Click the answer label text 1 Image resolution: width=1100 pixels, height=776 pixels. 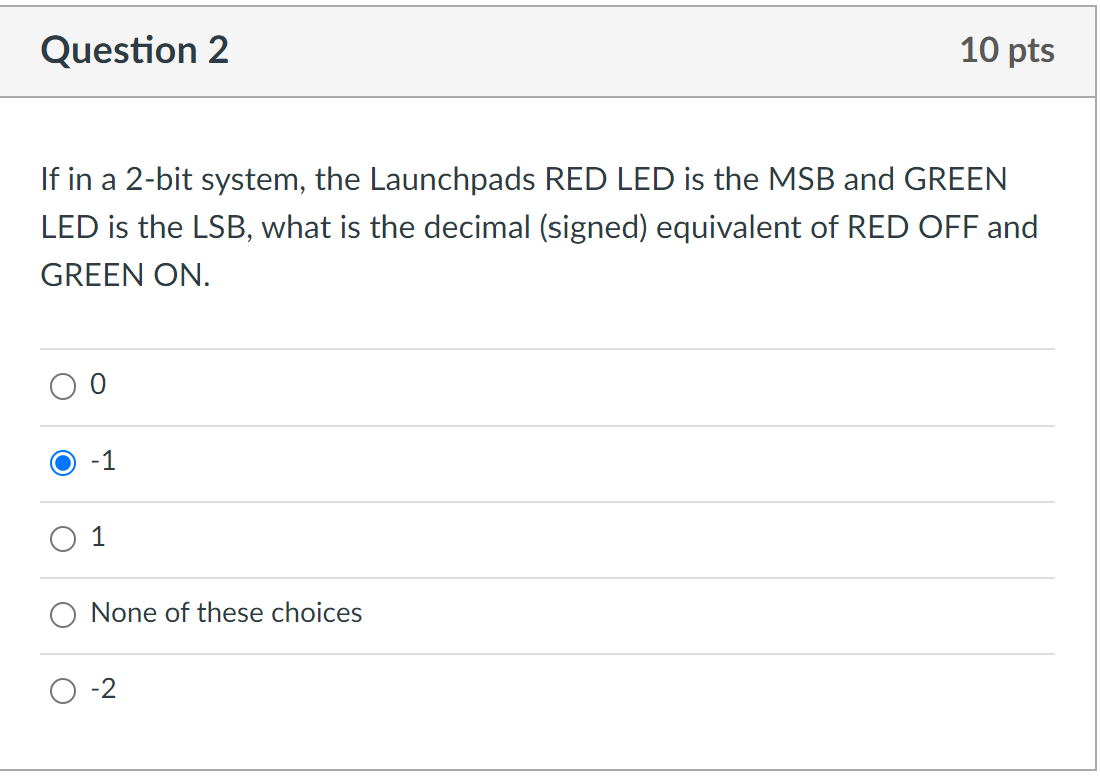point(96,537)
